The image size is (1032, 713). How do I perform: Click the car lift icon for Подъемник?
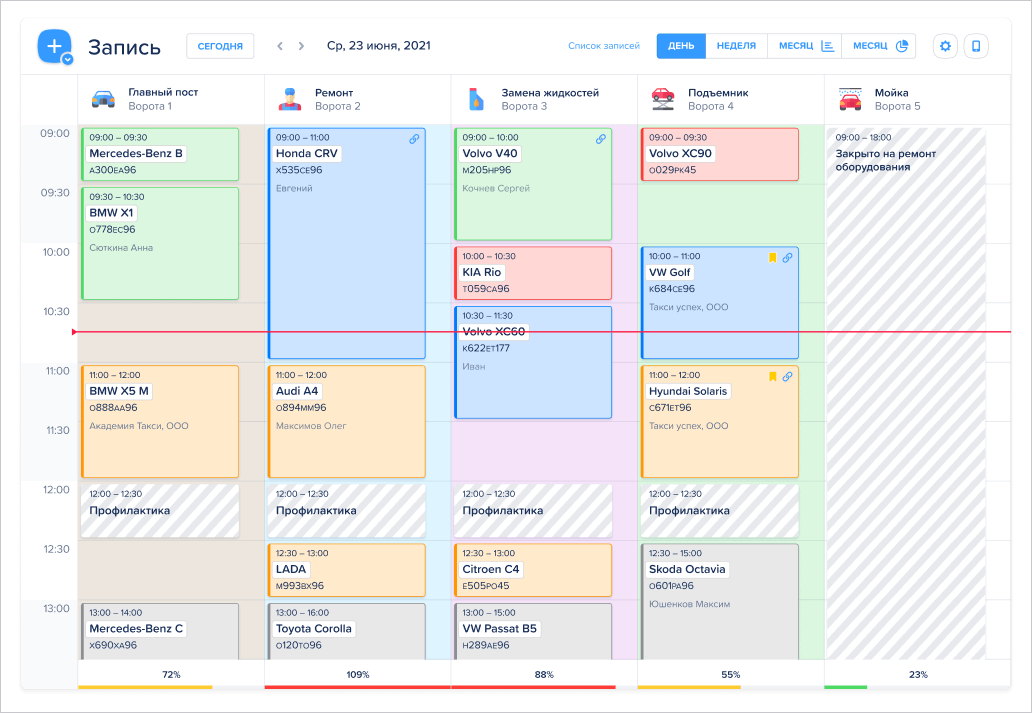pyautogui.click(x=663, y=99)
